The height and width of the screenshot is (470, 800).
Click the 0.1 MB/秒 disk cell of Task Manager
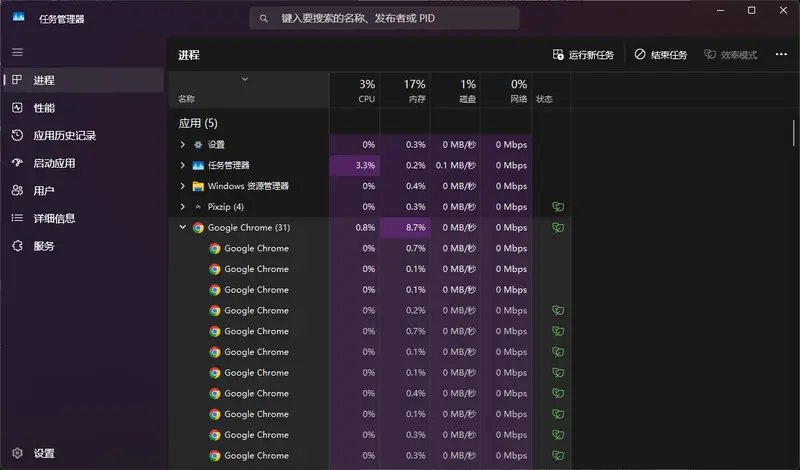tap(455, 165)
